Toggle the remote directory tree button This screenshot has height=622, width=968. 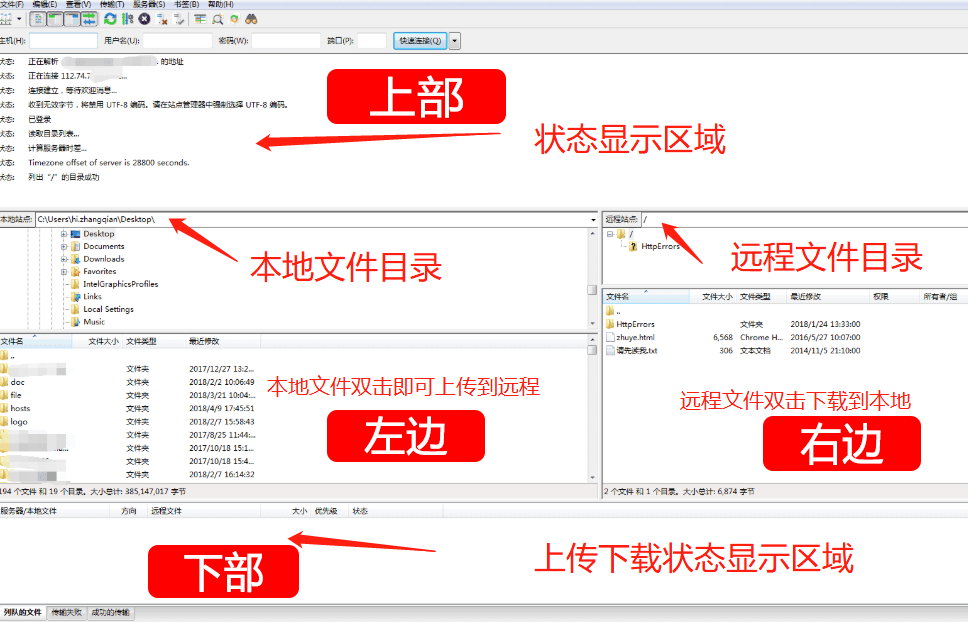[72, 19]
